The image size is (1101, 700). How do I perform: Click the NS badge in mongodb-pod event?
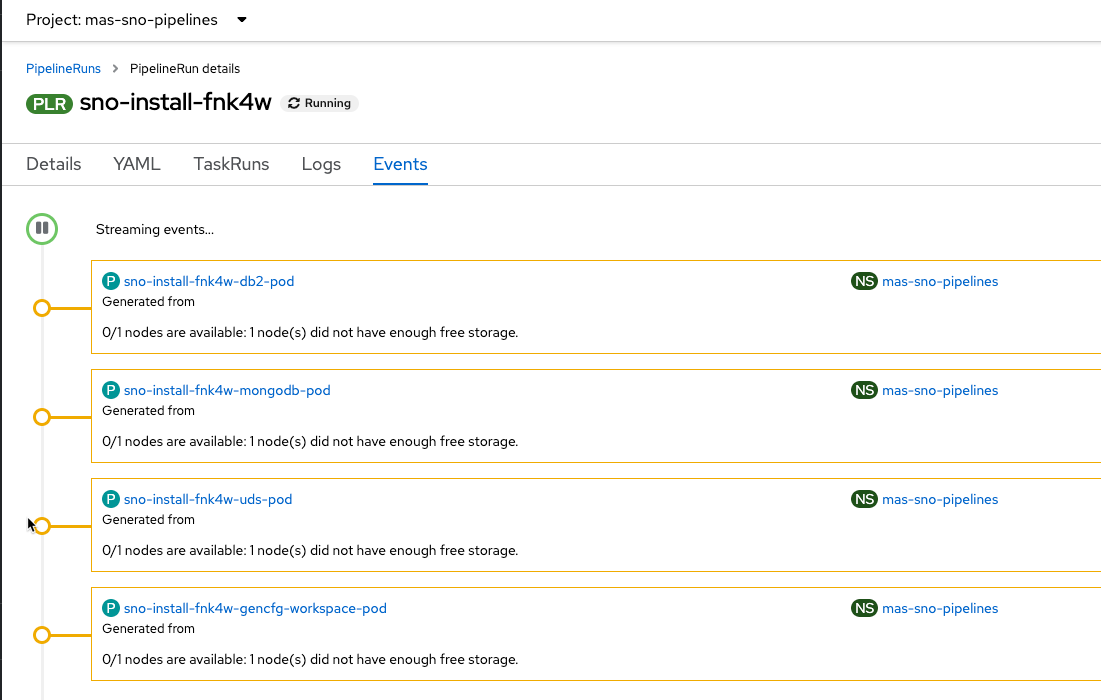(x=864, y=391)
